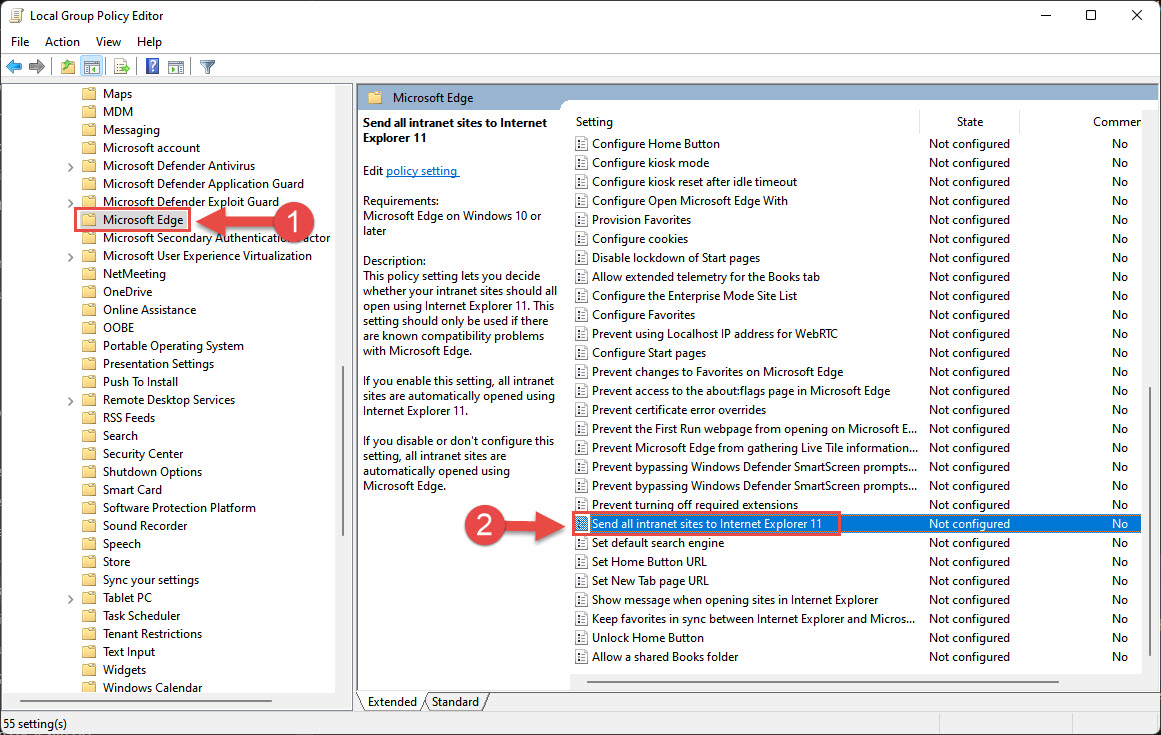Select Set default search engine policy
This screenshot has height=735, width=1161.
[658, 543]
